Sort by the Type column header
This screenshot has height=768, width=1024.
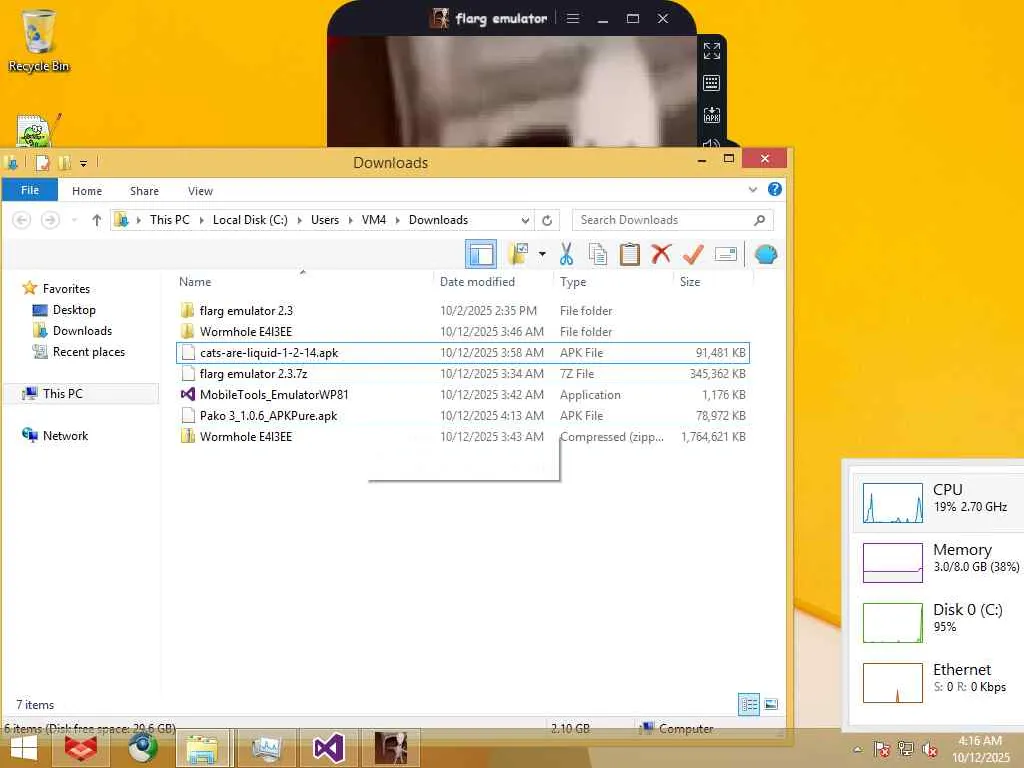573,281
